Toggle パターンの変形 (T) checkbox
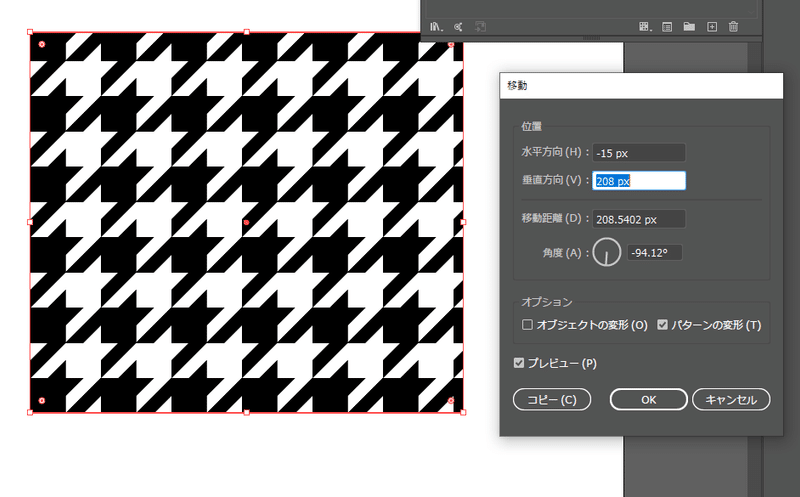This screenshot has width=800, height=497. click(662, 325)
